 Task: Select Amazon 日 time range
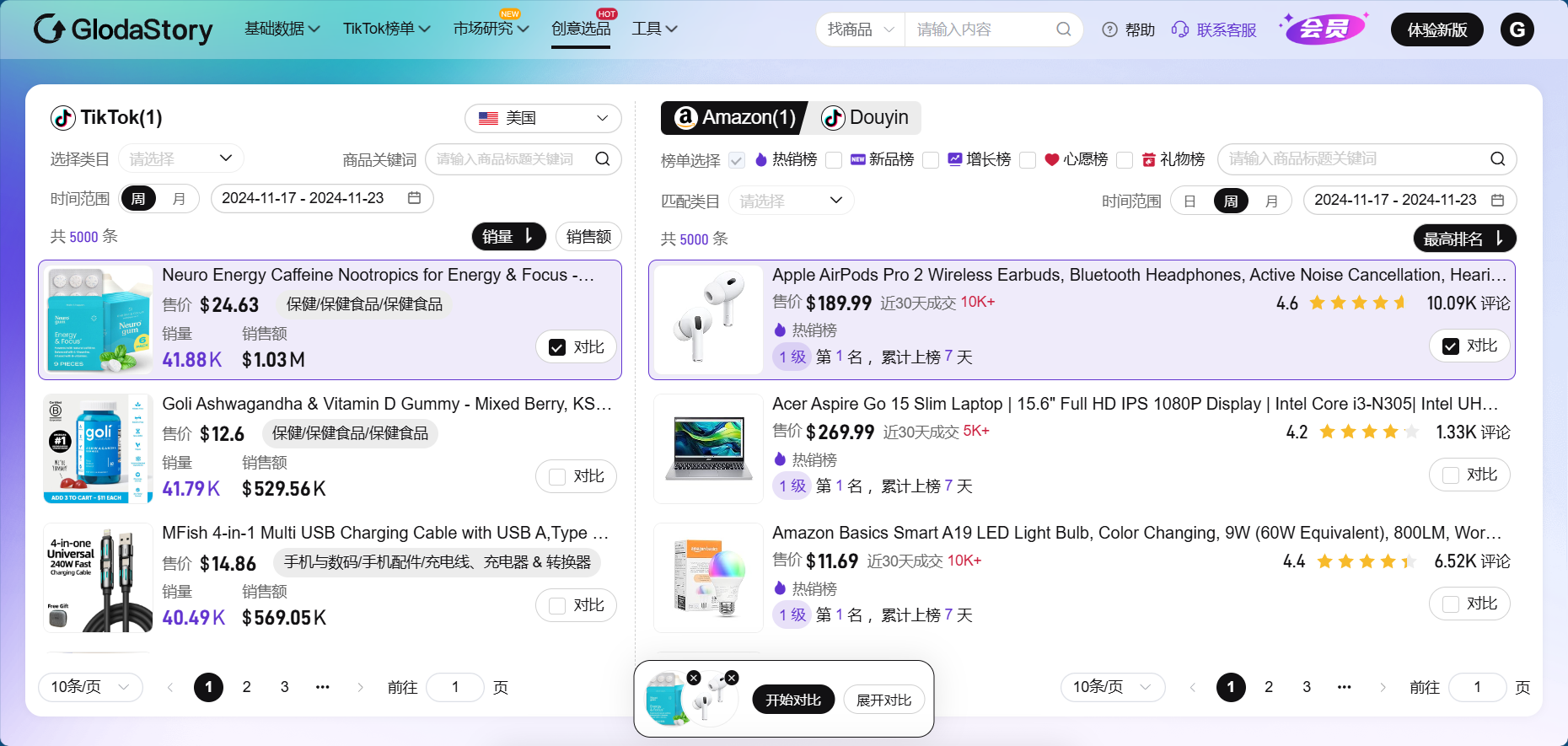tap(1189, 201)
